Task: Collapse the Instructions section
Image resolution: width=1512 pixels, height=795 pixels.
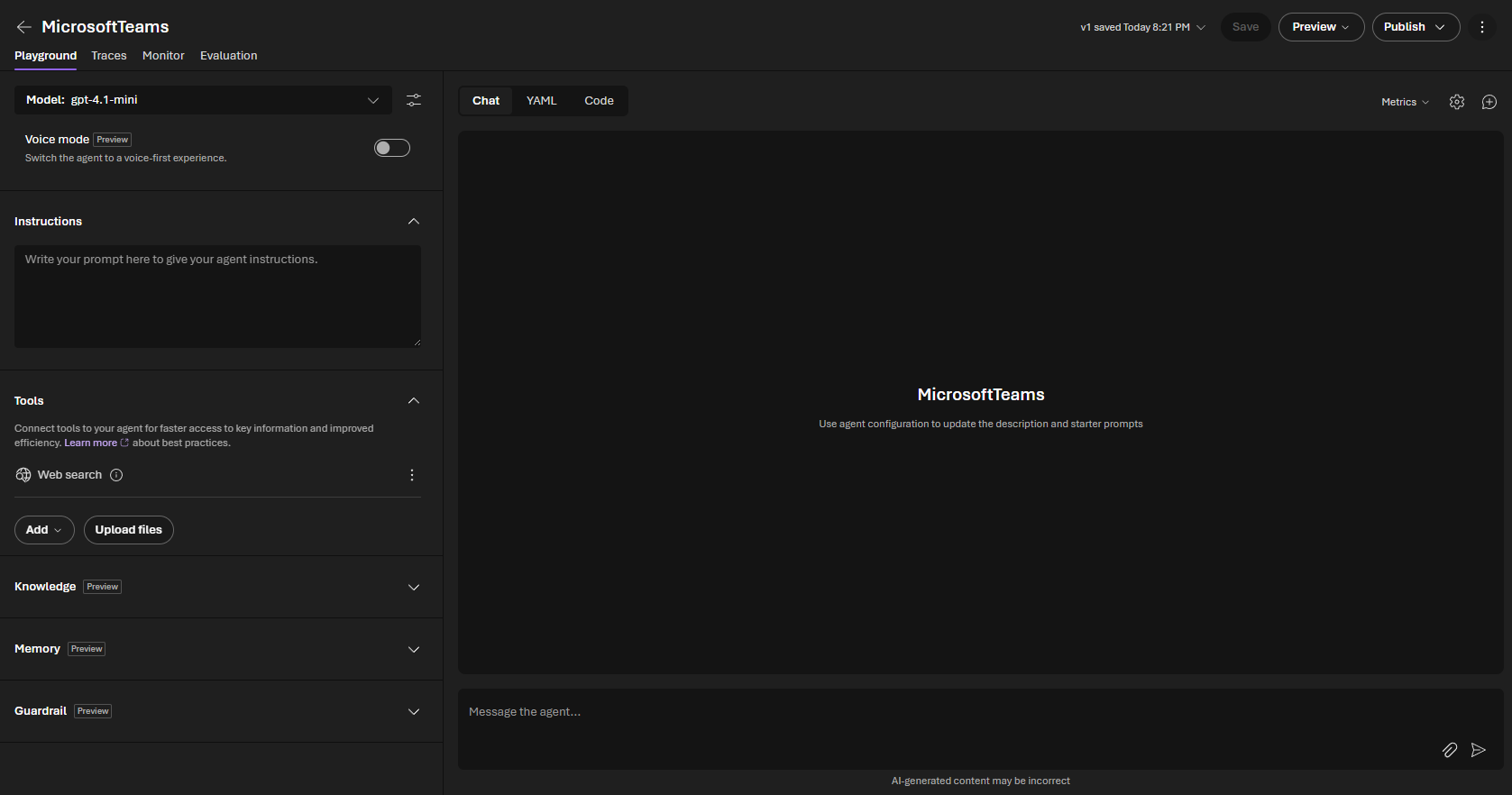Action: click(414, 222)
